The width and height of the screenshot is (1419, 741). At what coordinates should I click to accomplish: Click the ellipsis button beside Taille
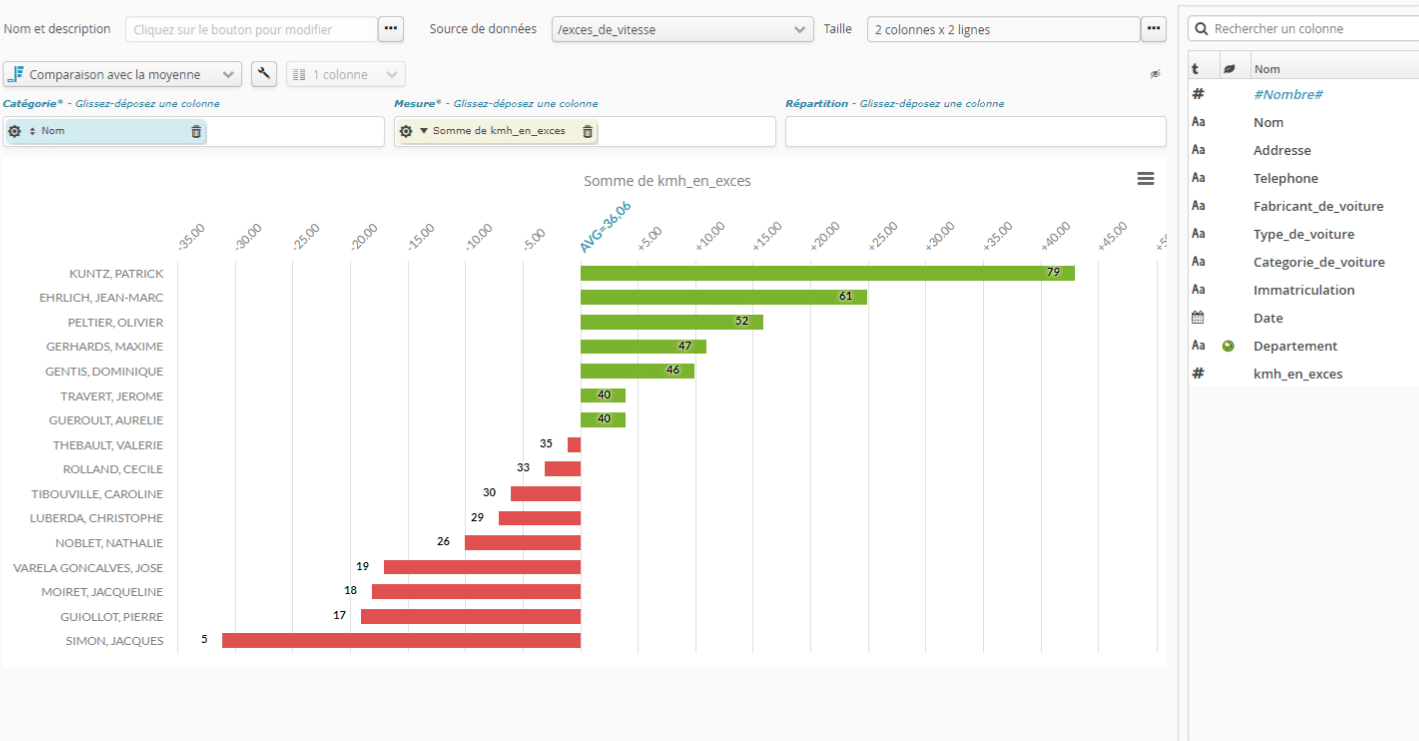click(1154, 29)
